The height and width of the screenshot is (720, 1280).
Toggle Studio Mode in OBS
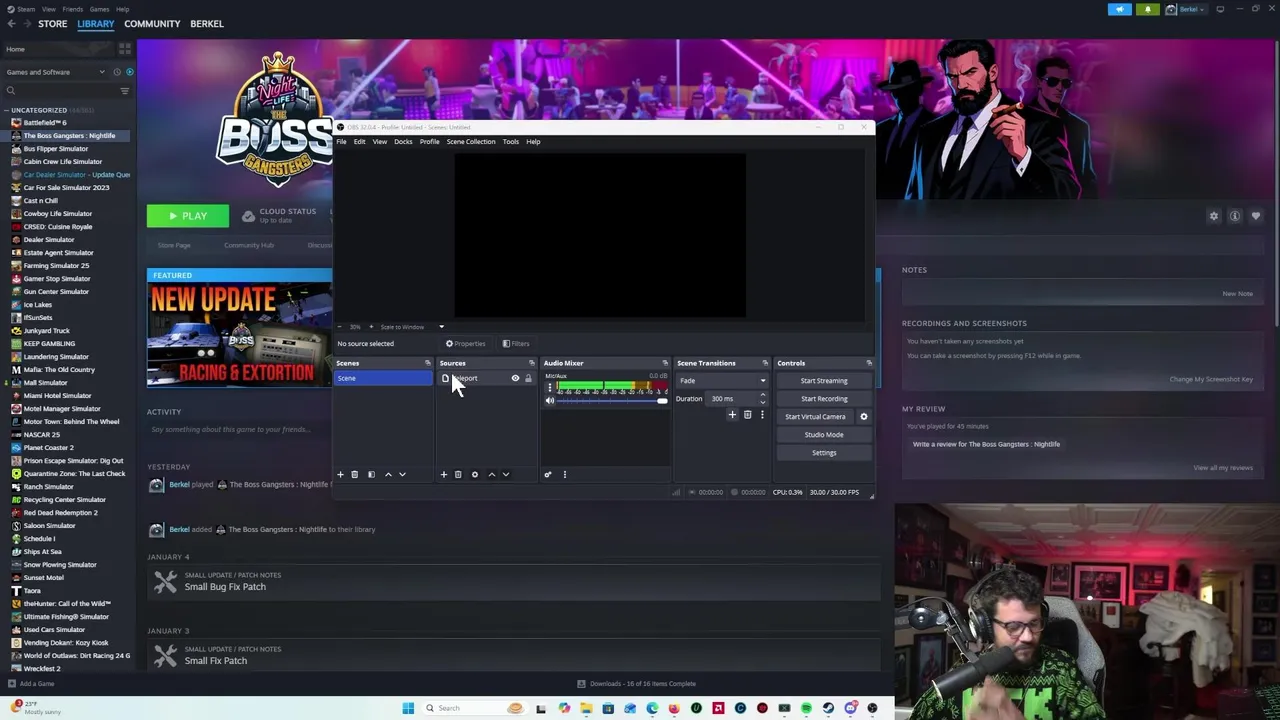824,435
